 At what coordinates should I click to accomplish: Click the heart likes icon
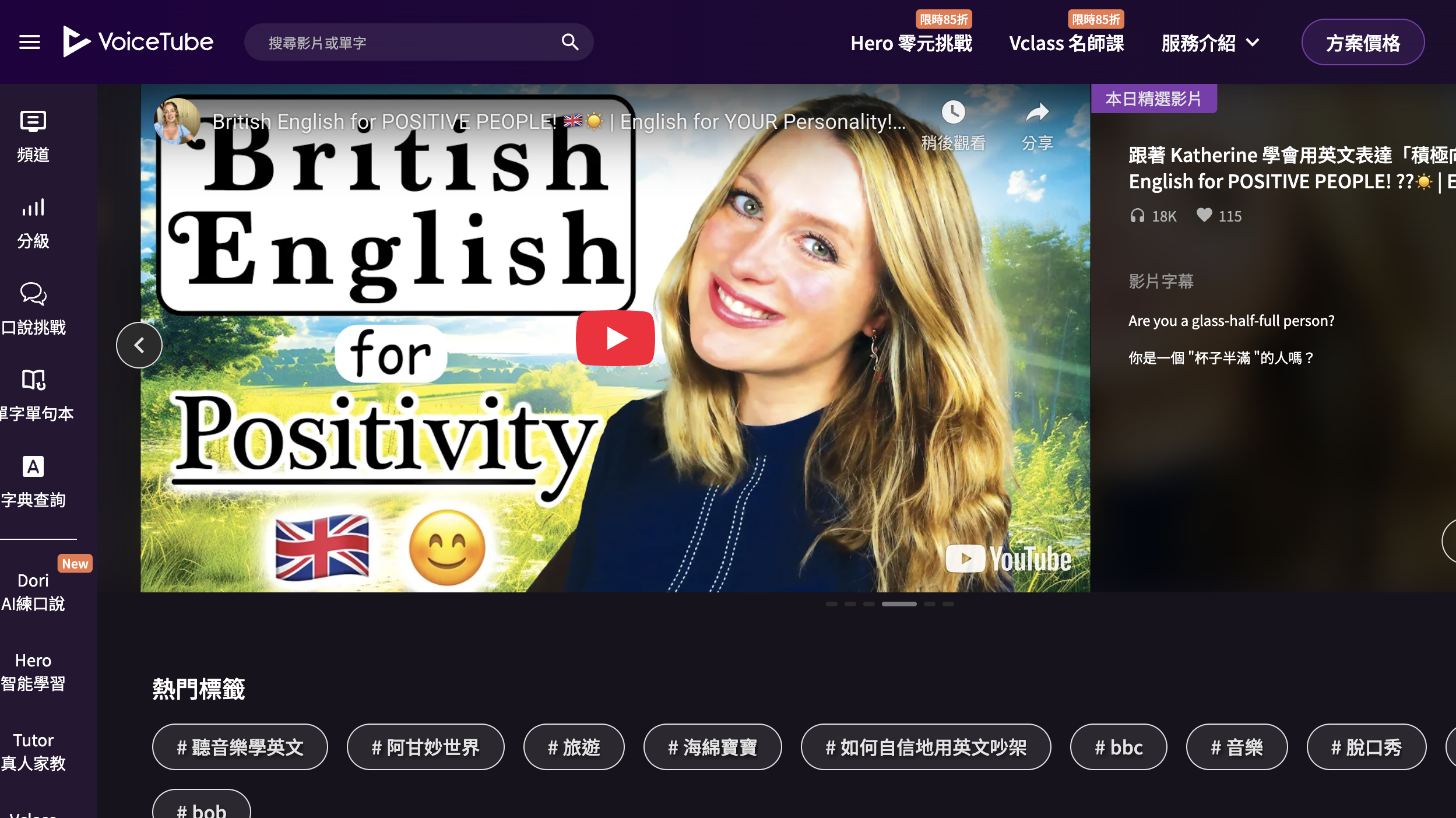(x=1204, y=215)
